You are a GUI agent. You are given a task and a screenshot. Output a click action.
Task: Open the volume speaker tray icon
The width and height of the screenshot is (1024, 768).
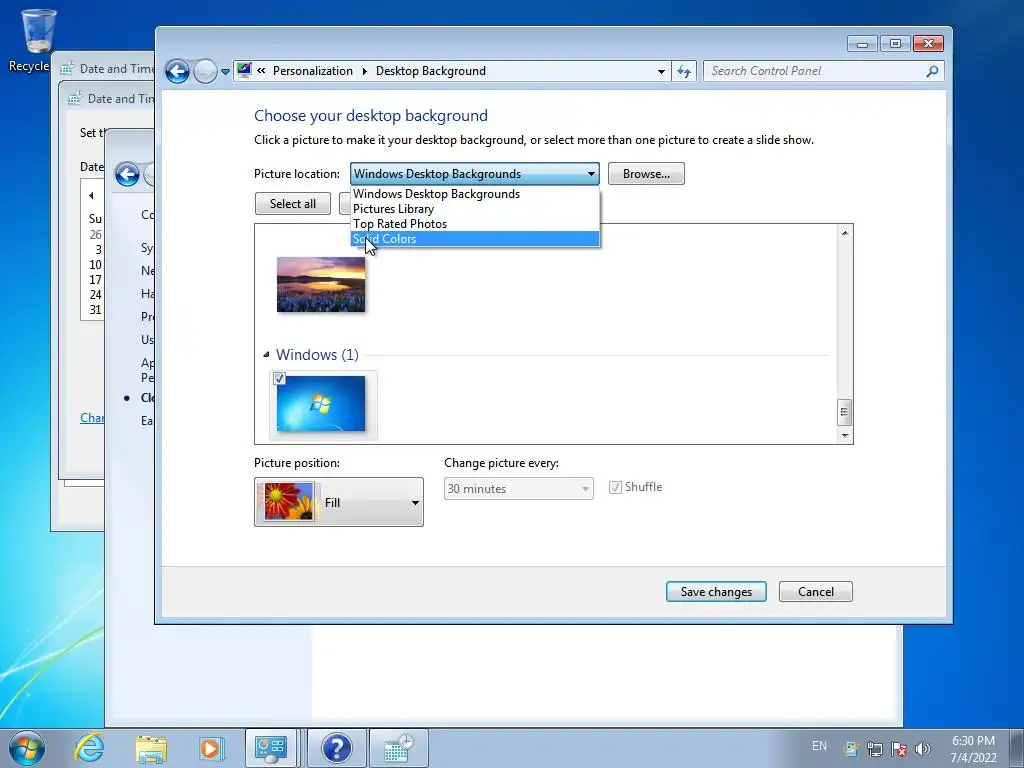(922, 748)
